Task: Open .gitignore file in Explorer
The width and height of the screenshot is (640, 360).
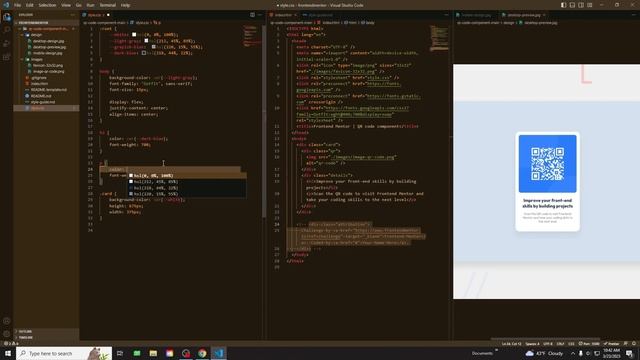Action: pyautogui.click(x=39, y=78)
